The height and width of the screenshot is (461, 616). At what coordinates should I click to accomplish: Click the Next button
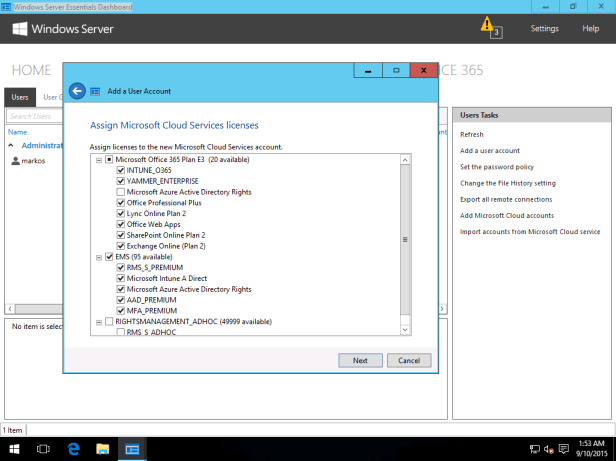(x=360, y=360)
